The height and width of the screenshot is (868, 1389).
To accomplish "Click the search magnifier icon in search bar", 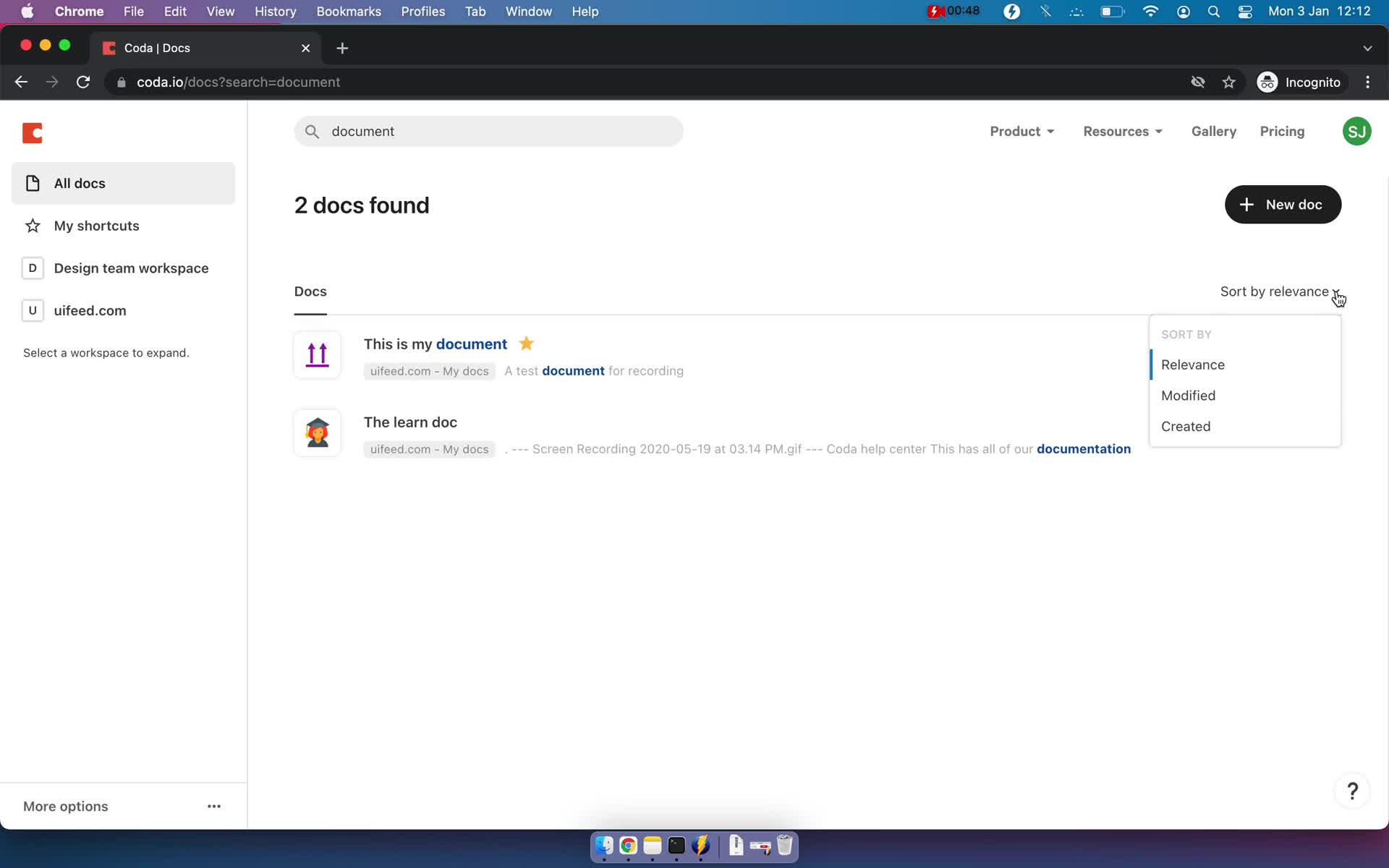I will [x=312, y=131].
